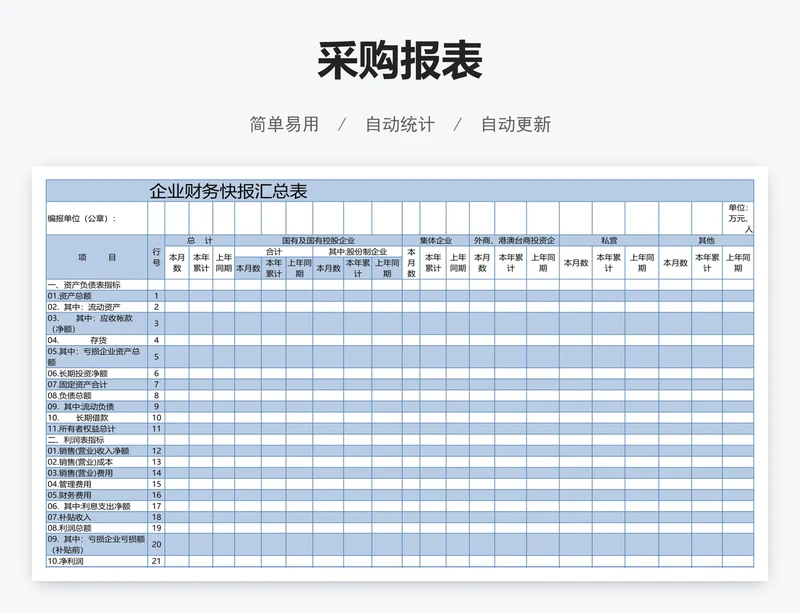Viewport: 800px width, 613px height.
Task: Click the 总计 group header
Action: pyautogui.click(x=199, y=240)
